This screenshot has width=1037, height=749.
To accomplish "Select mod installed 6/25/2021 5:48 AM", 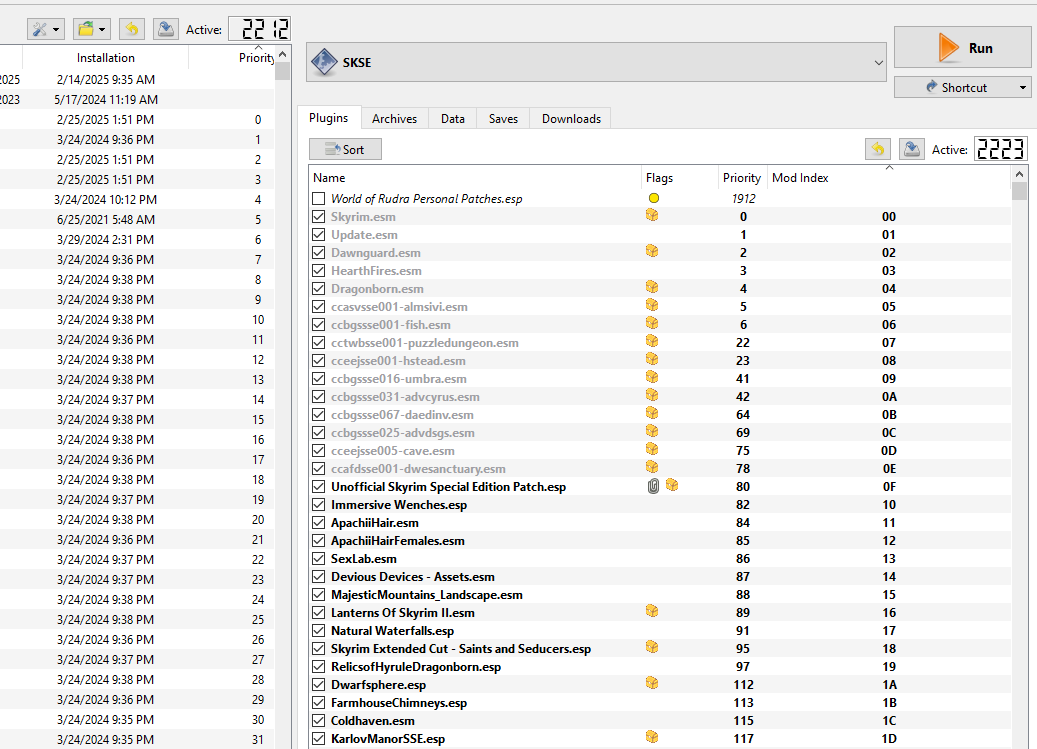I will pos(137,219).
